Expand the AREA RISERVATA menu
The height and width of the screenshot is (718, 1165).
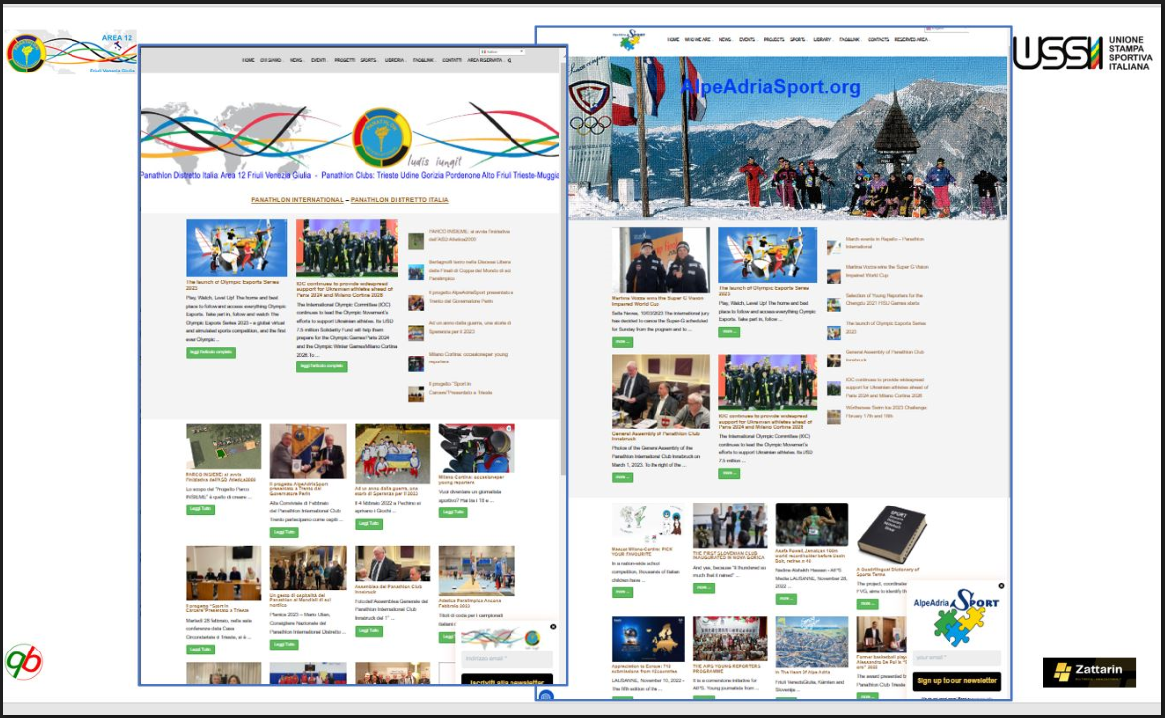(x=484, y=60)
